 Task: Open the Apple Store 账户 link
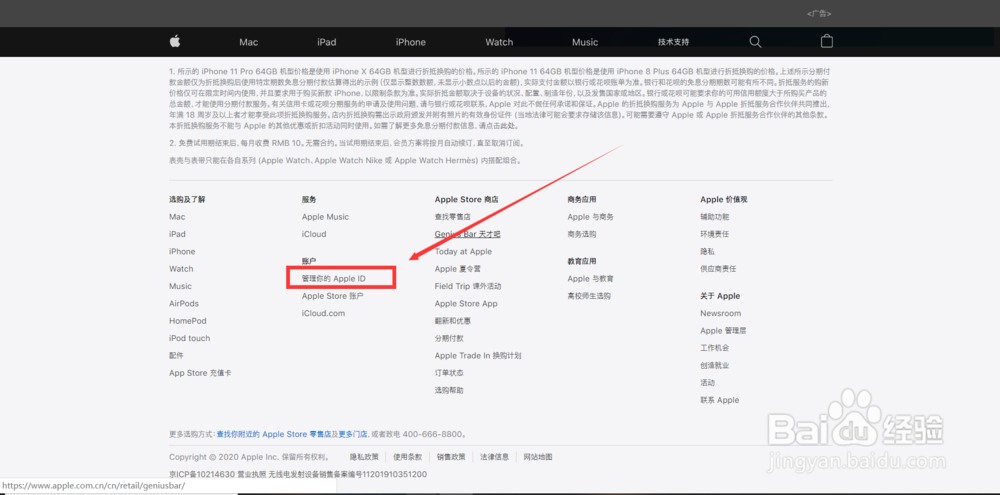click(x=333, y=296)
